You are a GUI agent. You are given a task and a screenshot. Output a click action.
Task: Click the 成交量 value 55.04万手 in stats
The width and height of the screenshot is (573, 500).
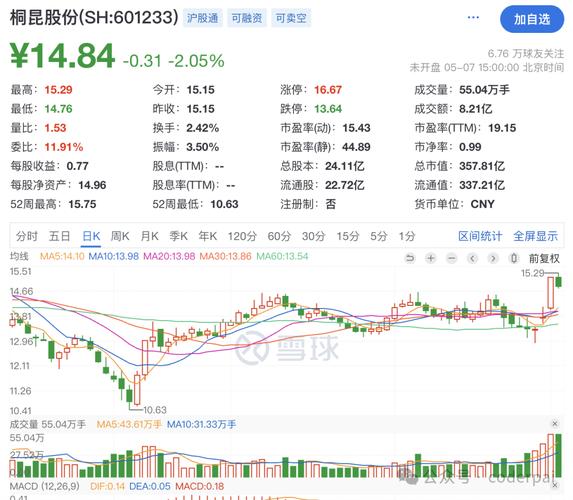[484, 90]
